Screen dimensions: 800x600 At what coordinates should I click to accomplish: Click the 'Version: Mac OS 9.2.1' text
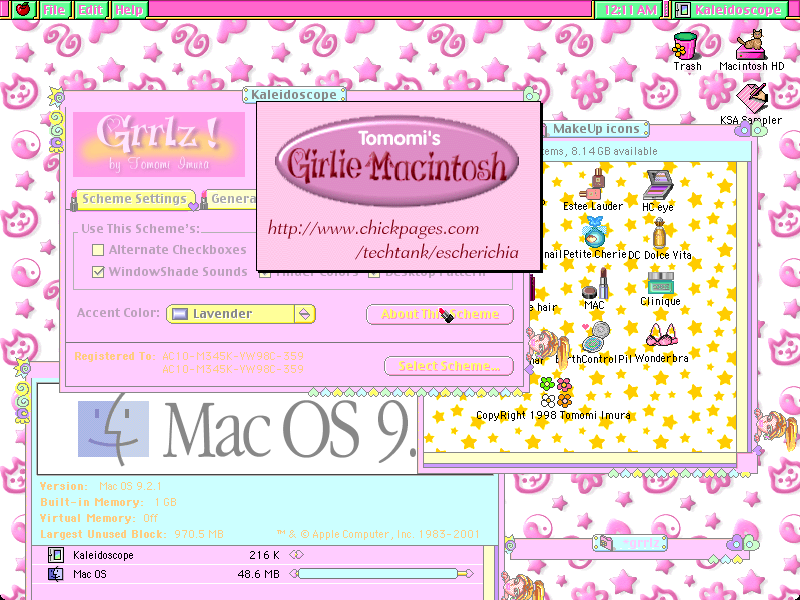[x=101, y=486]
